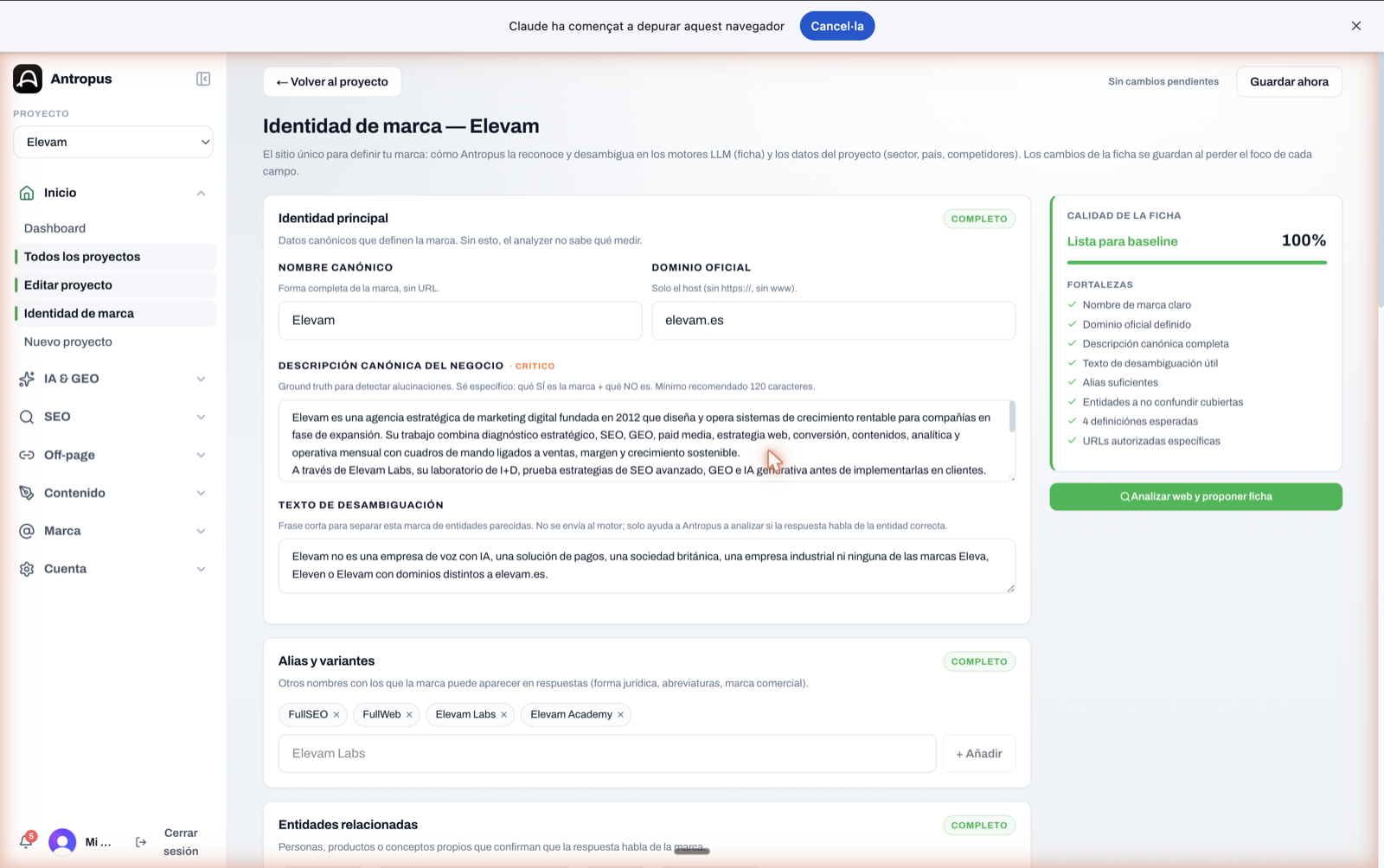
Task: Click the Identidad principal COMPLETO badge
Action: (x=979, y=219)
